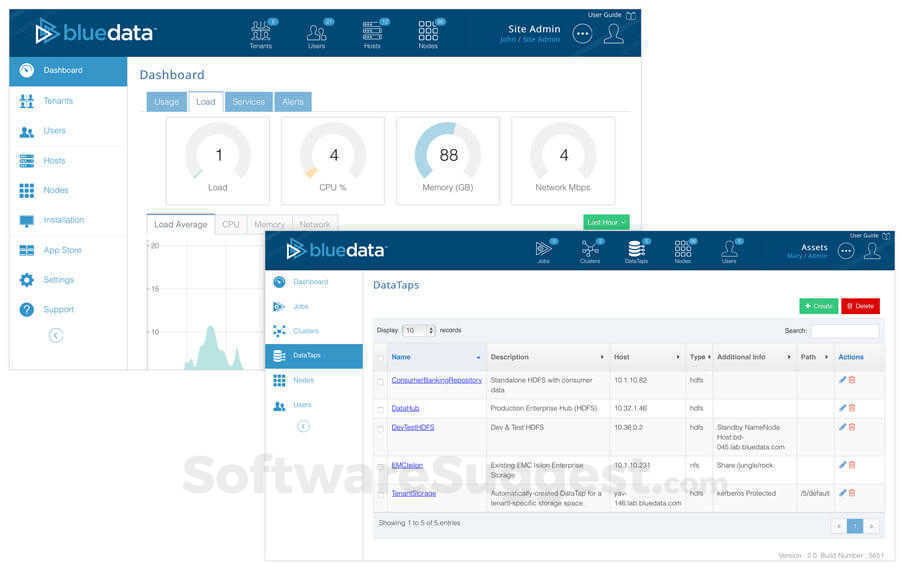
Task: Open the TenantStorage datatap link
Action: [413, 493]
